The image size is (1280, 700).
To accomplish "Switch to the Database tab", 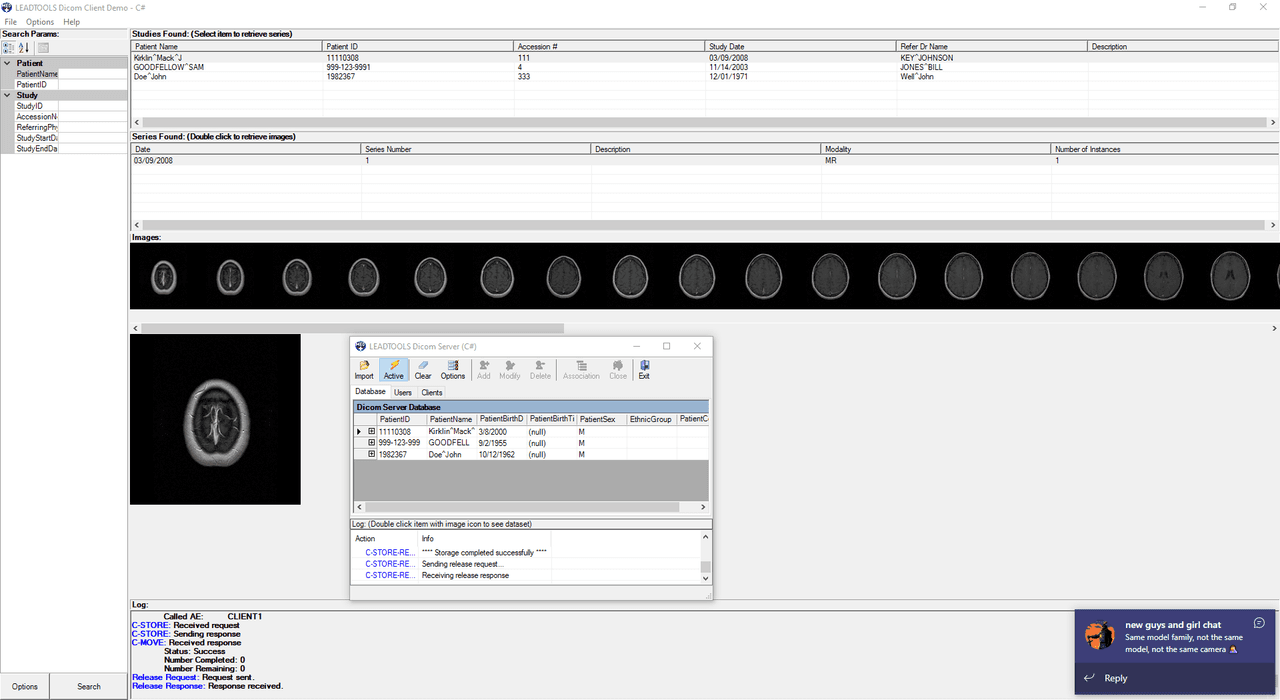I will (370, 392).
